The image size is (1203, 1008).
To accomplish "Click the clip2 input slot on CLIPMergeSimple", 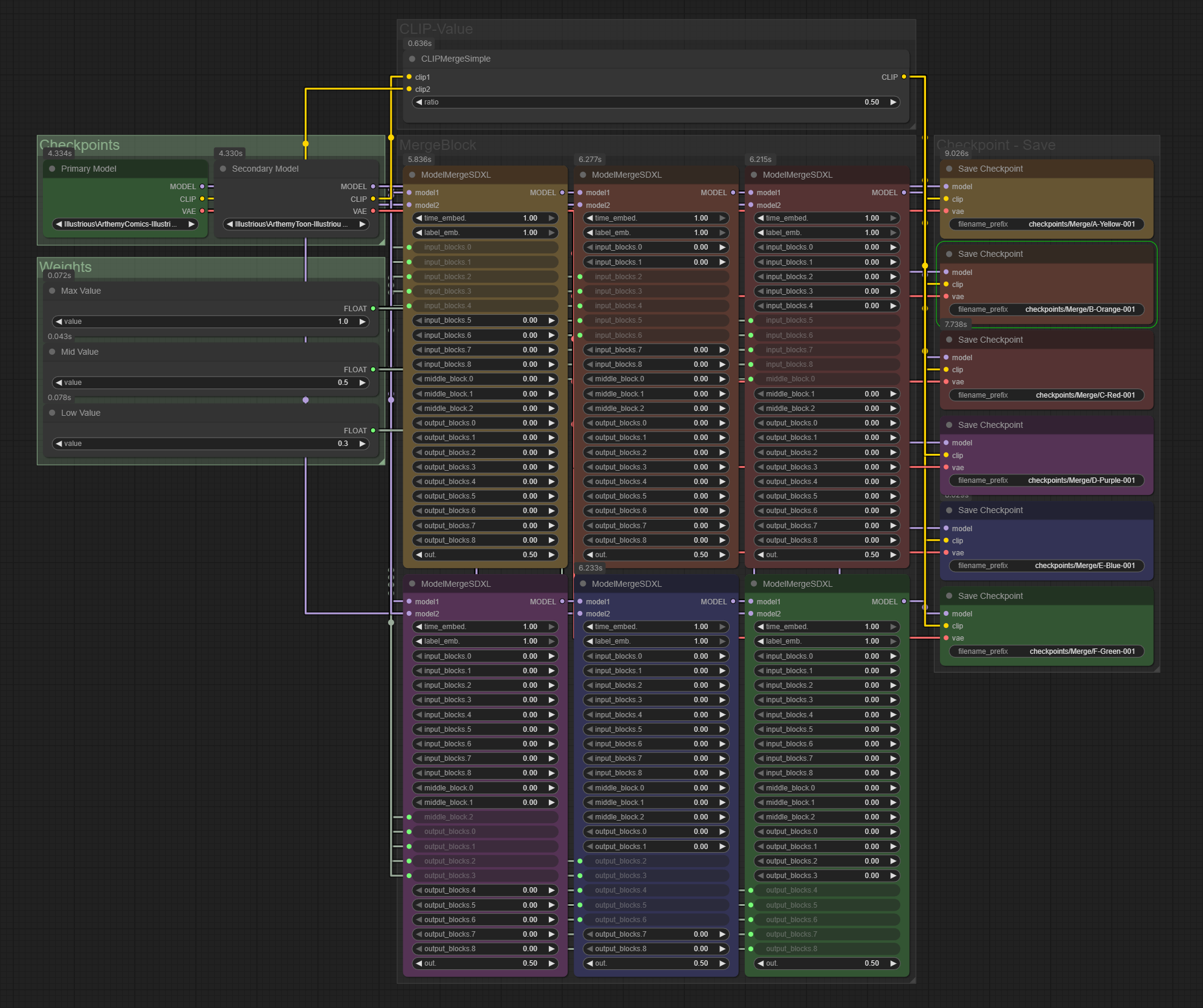I will click(x=409, y=89).
